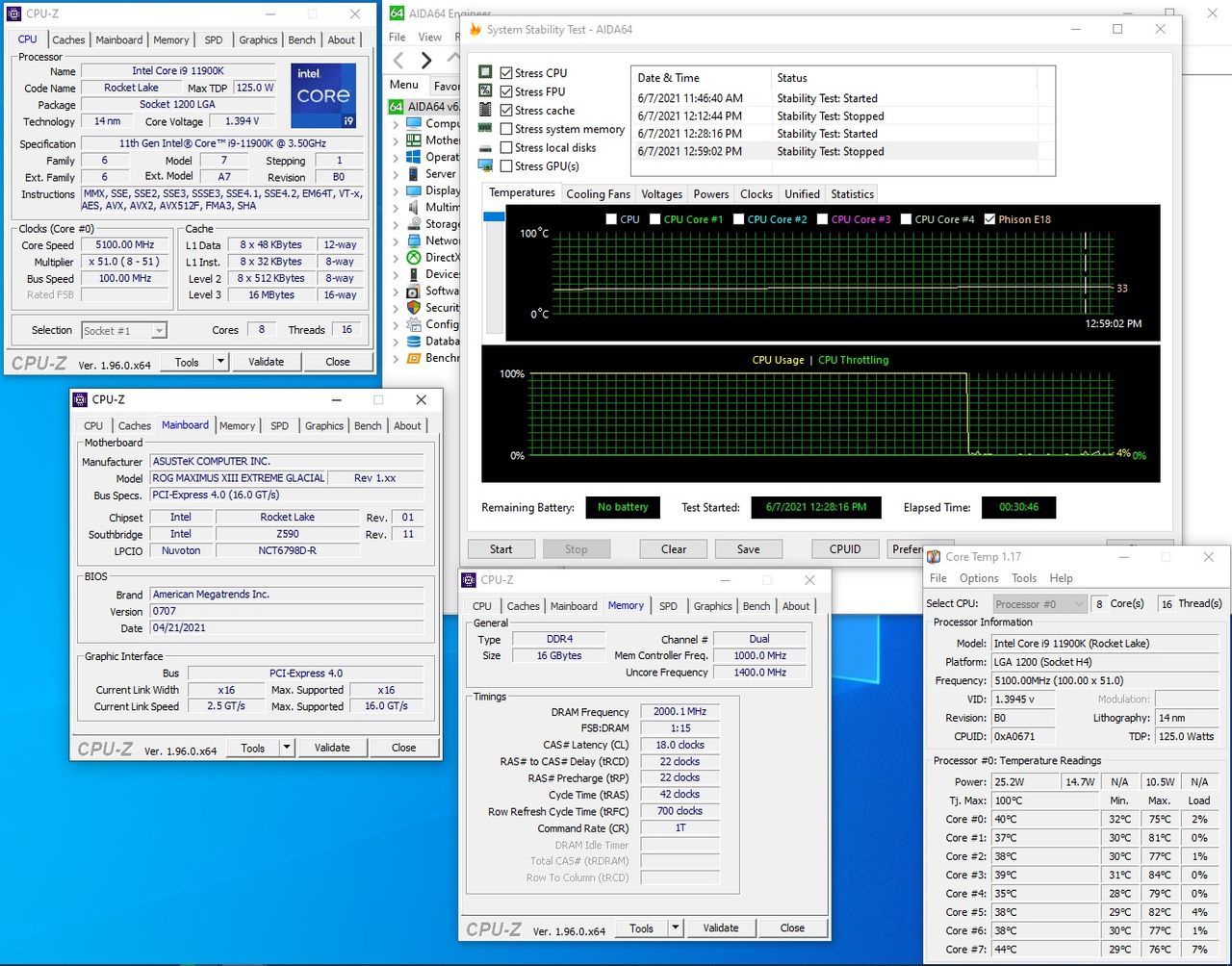Viewport: 1232px width, 966px height.
Task: Click the CPU chip icon beside Stress CPU
Action: pyautogui.click(x=486, y=72)
